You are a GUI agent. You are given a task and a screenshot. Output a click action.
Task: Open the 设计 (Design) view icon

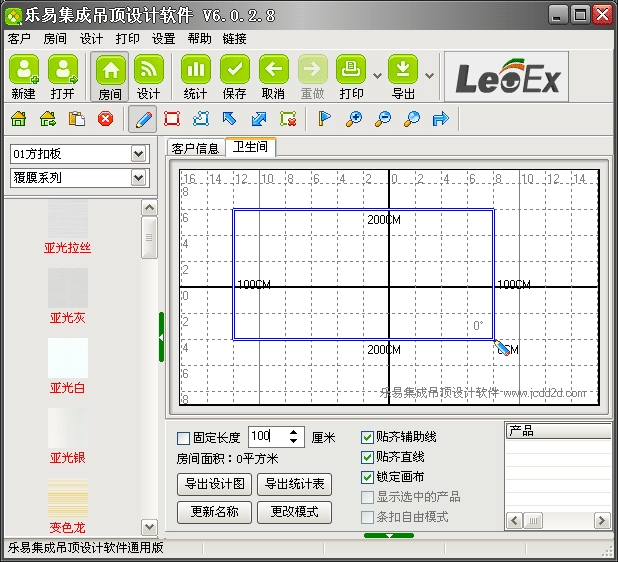point(149,71)
